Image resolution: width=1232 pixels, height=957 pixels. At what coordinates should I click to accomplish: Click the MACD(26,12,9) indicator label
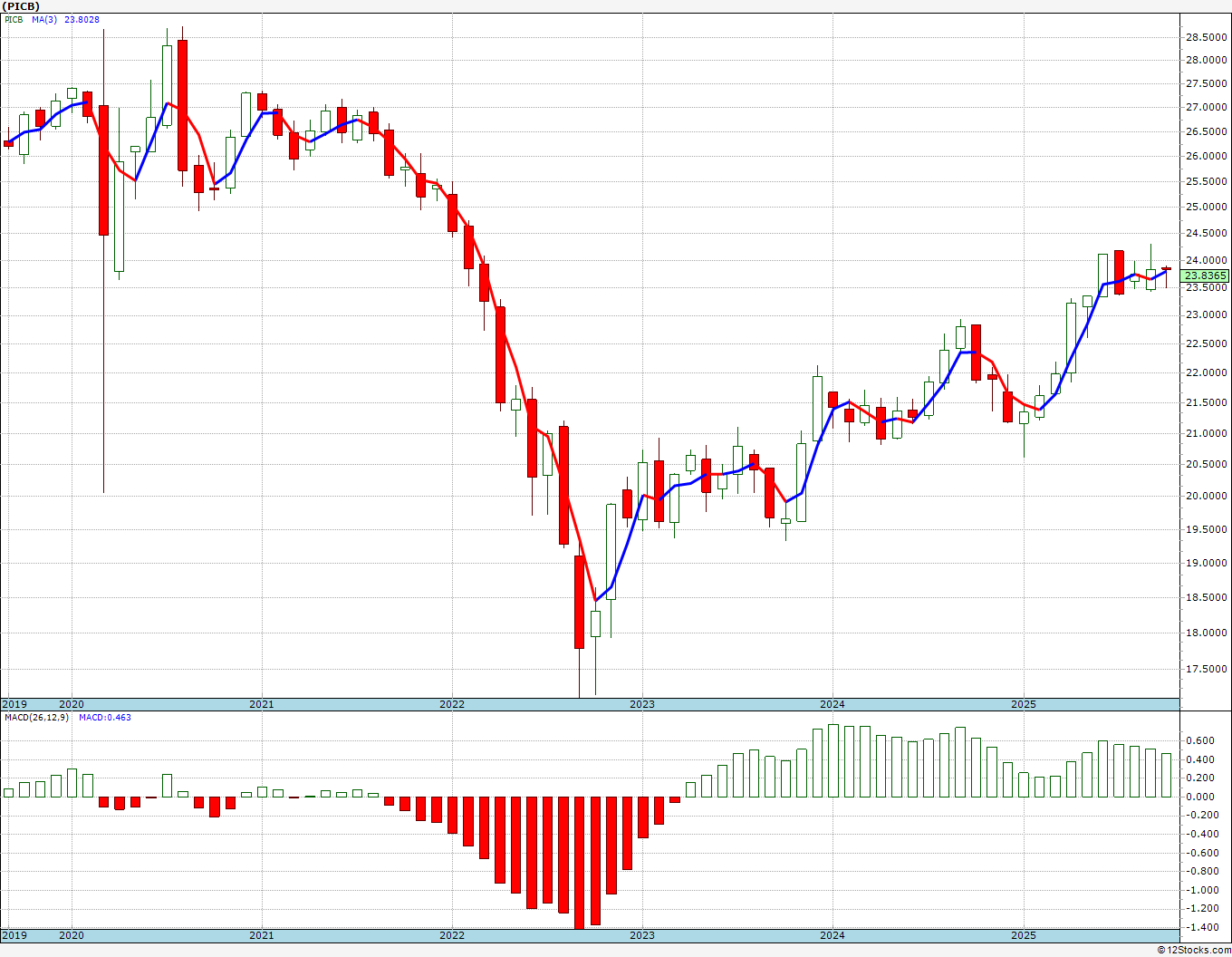[36, 718]
